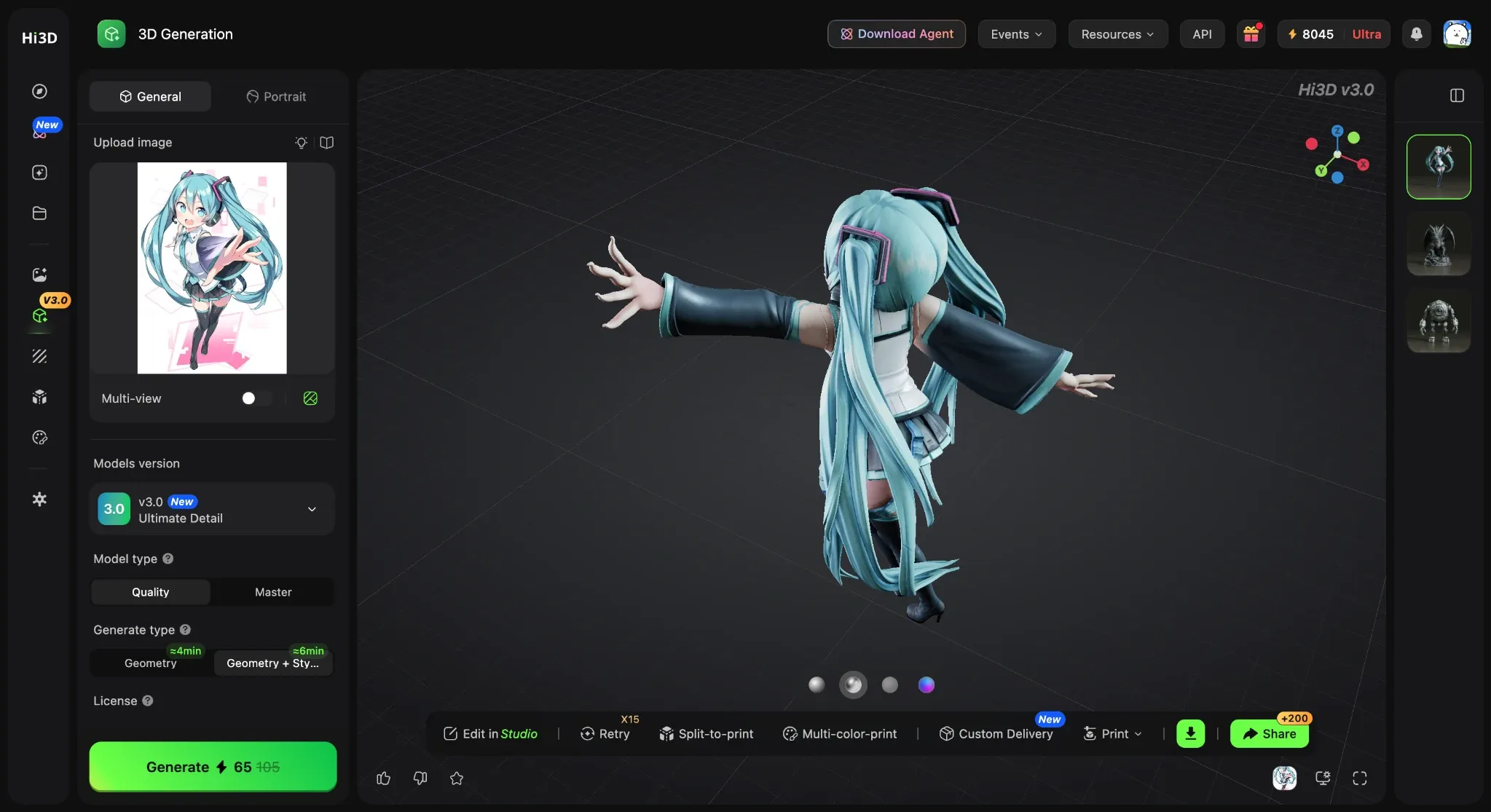Enter fullscreen viewer mode
The image size is (1491, 812).
click(x=1360, y=779)
